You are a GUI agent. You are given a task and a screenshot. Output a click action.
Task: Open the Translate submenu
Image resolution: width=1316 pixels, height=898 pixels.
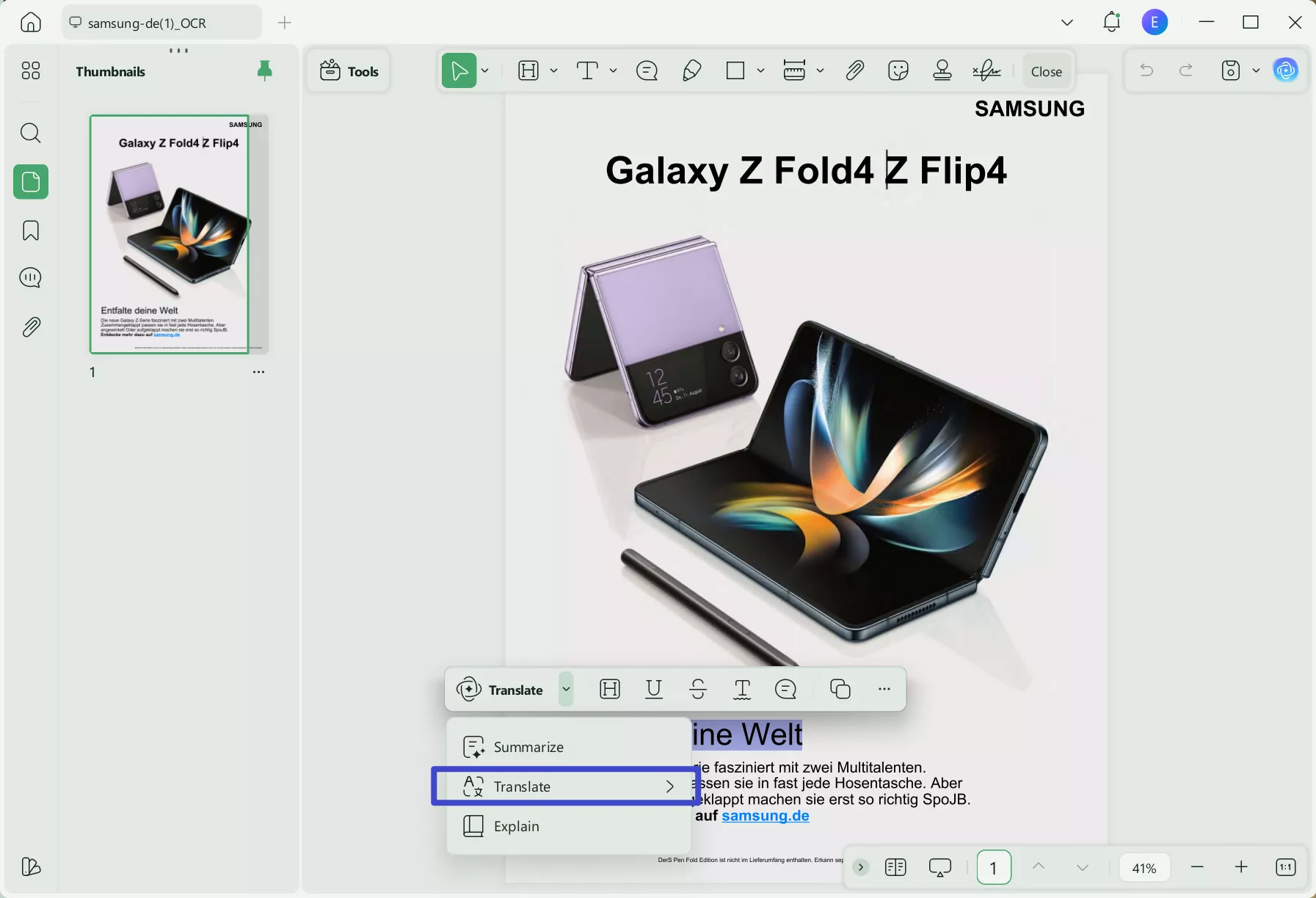pos(569,786)
